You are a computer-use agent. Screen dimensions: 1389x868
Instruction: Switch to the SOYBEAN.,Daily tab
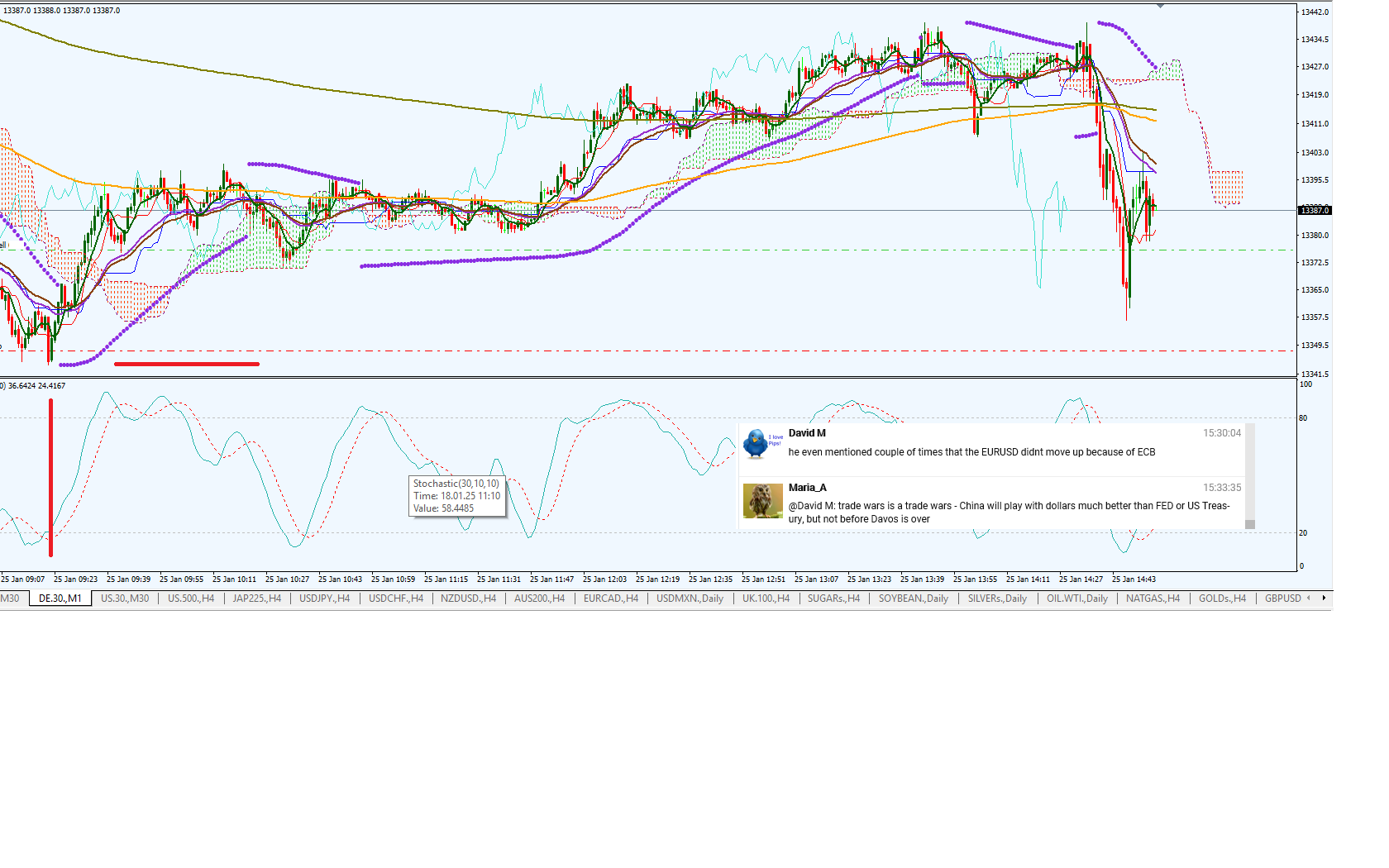click(x=913, y=599)
